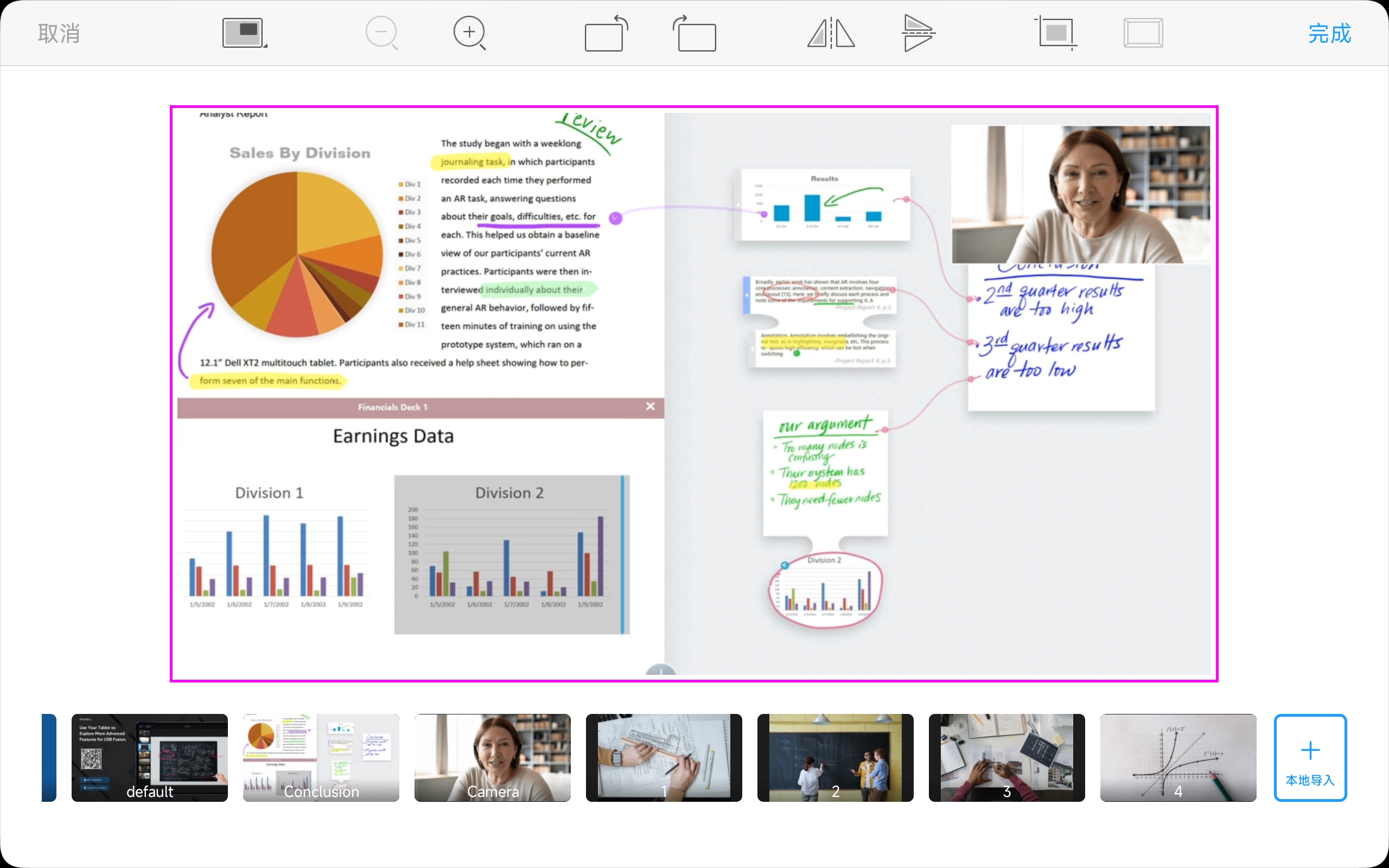Click the Results chart card
The width and height of the screenshot is (1389, 868).
tap(825, 205)
